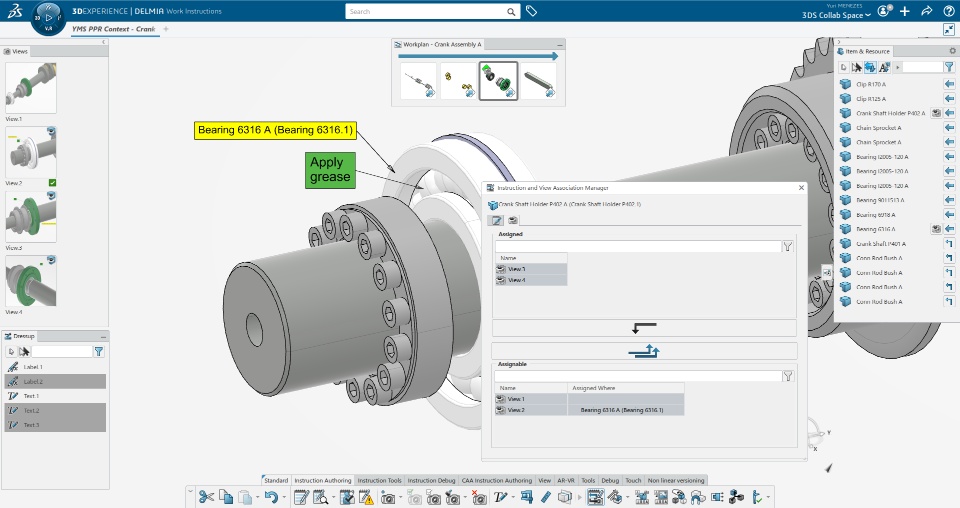The height and width of the screenshot is (508, 960).
Task: Click the expand viewport icon at top right
Action: 949,29
